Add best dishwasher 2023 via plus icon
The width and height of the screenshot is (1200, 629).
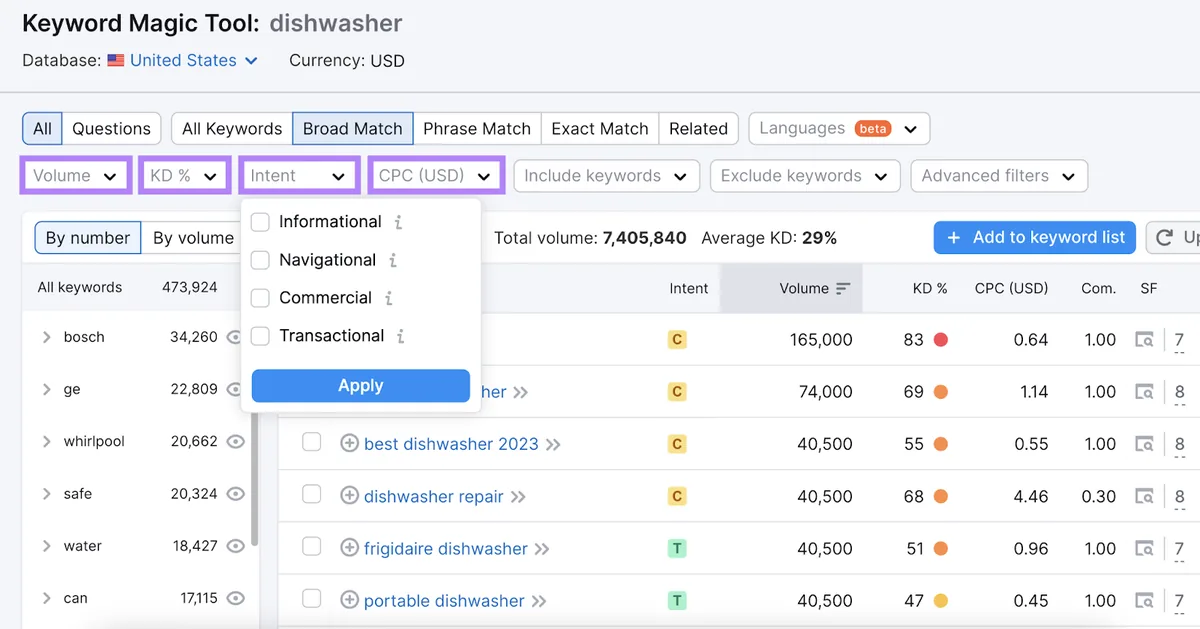(349, 443)
